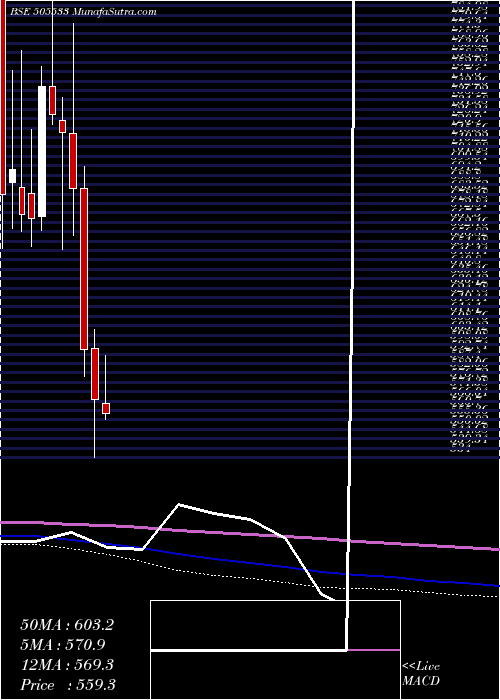Click the last small red candlestick
This screenshot has width=500, height=700.
(x=106, y=408)
